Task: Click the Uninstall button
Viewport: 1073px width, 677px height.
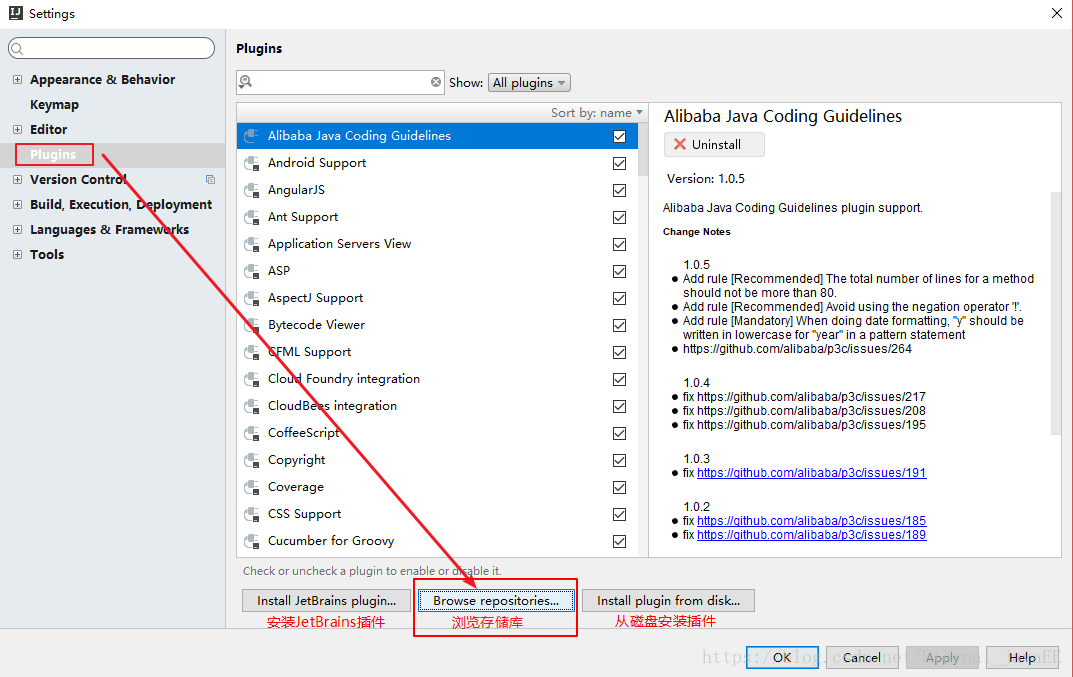Action: coord(714,144)
